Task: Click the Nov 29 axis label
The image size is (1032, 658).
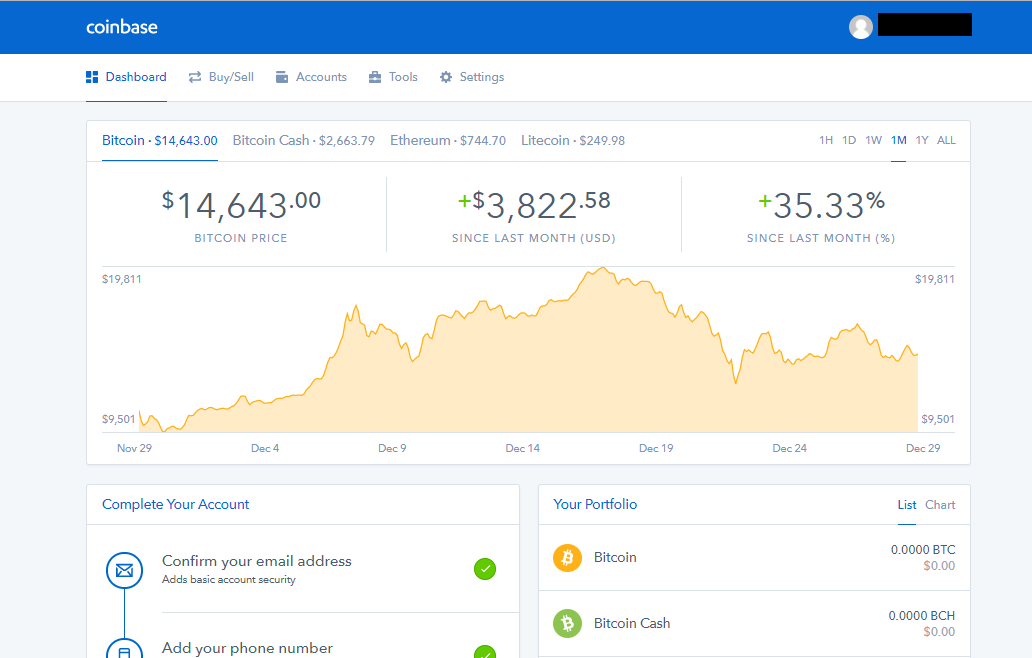Action: (x=134, y=448)
